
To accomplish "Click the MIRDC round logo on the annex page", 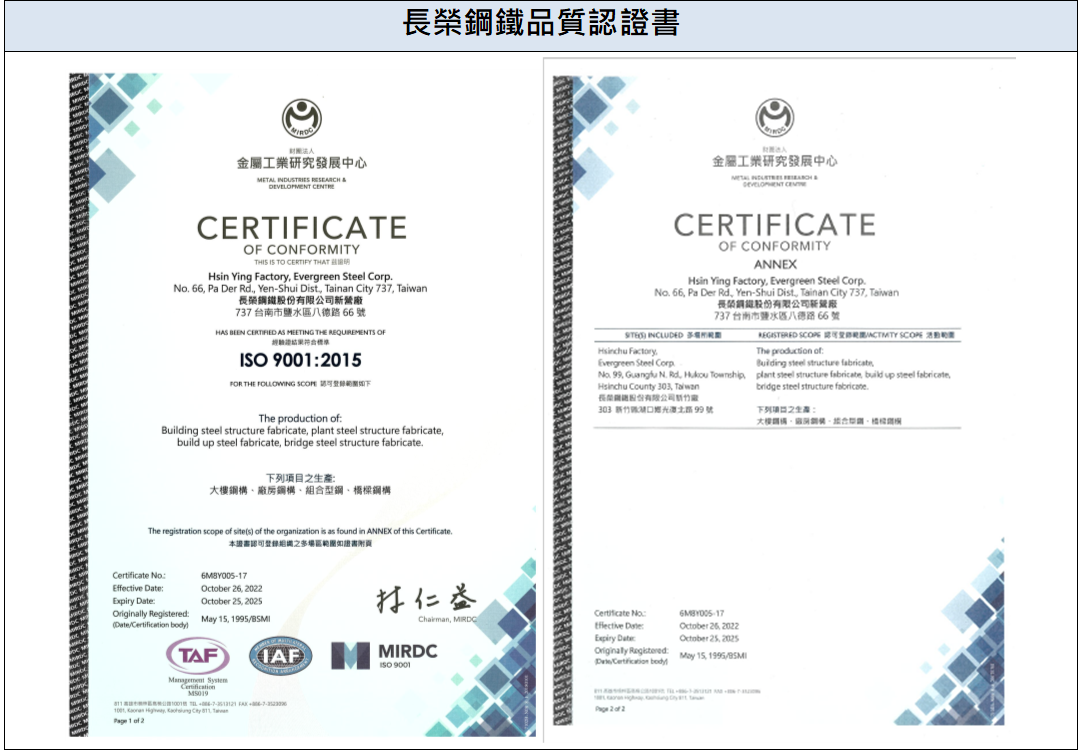I will (774, 117).
